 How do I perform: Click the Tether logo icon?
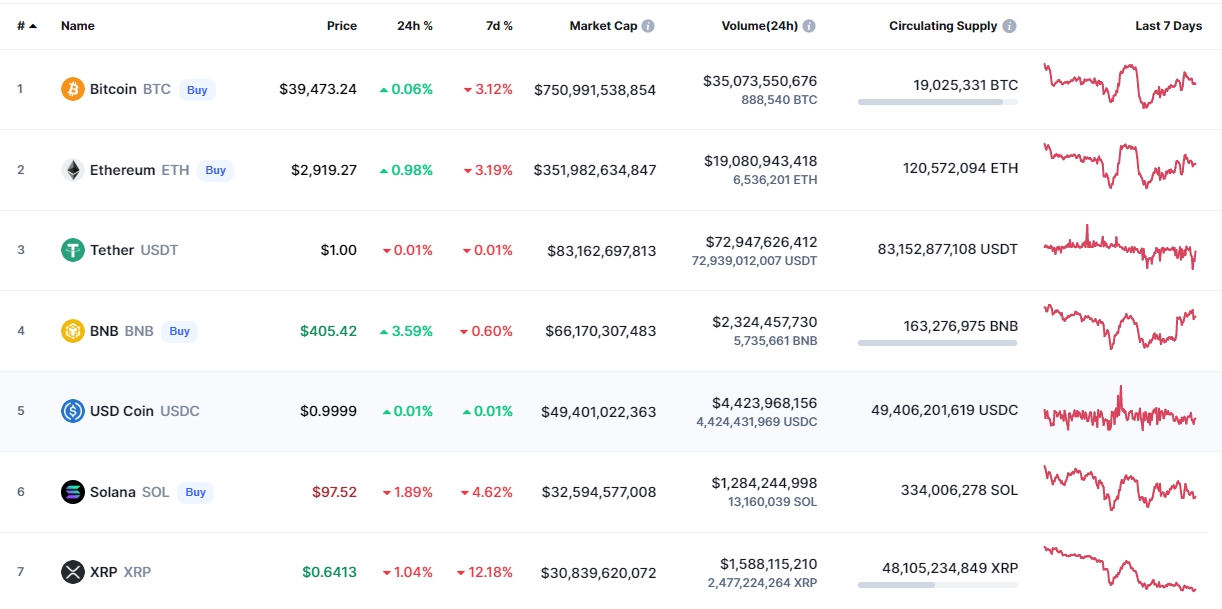pos(73,250)
